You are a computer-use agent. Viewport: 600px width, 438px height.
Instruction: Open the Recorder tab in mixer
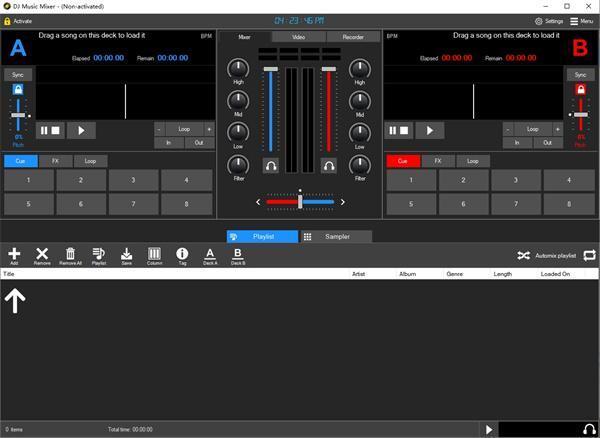click(354, 37)
